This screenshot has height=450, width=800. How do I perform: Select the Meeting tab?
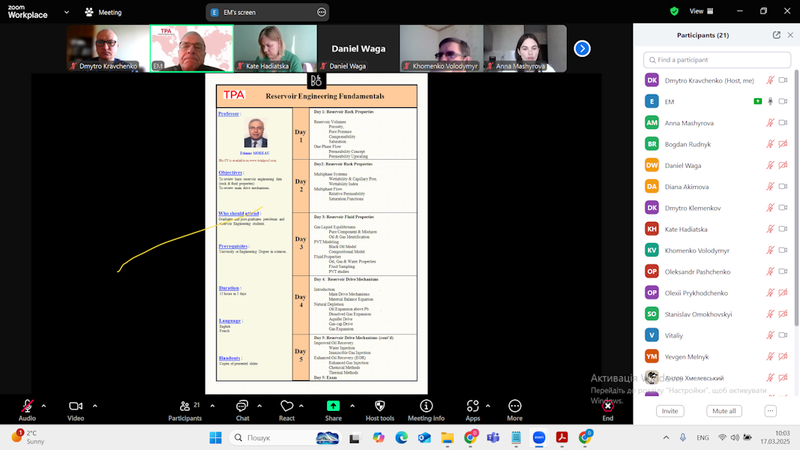point(104,12)
